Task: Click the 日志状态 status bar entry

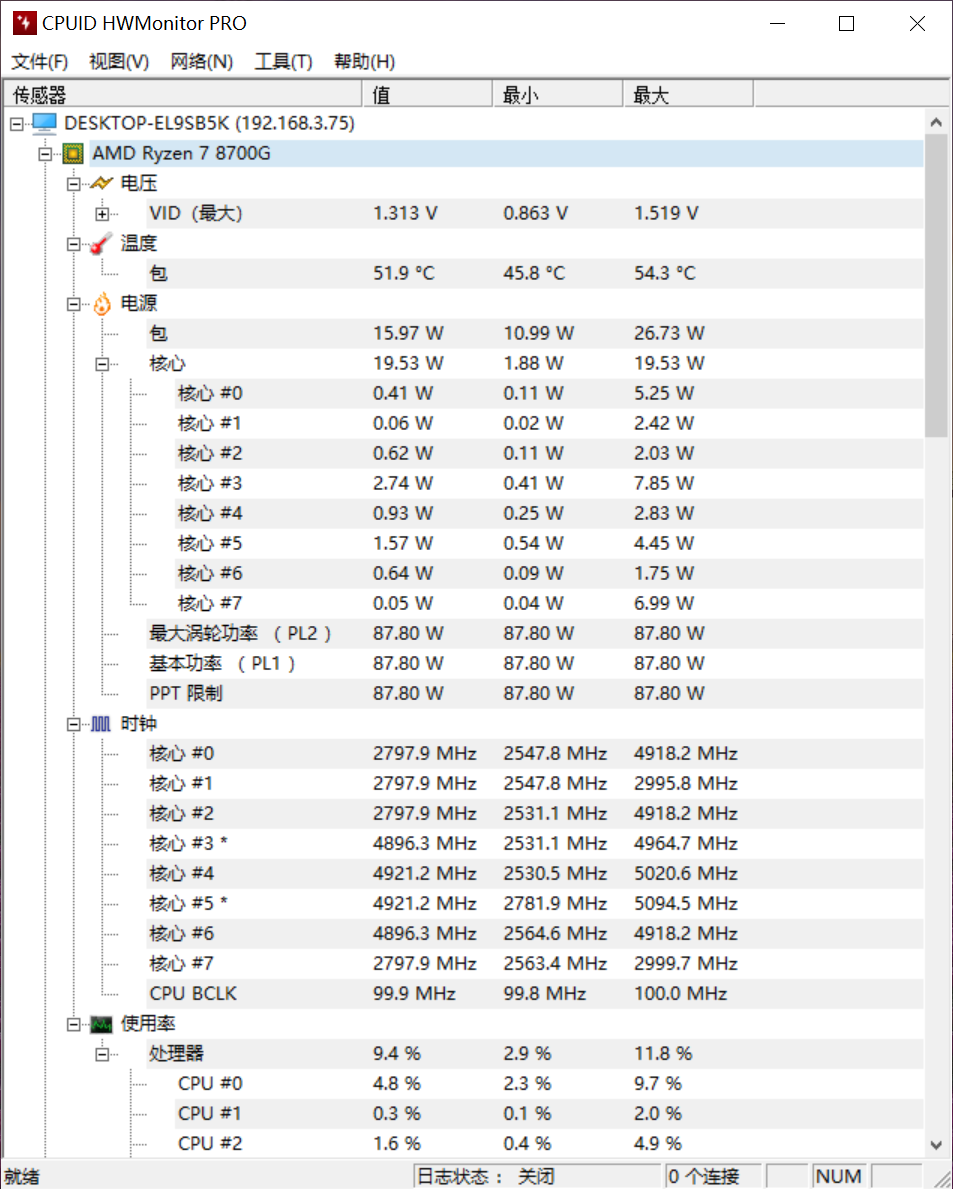Action: pos(538,1176)
